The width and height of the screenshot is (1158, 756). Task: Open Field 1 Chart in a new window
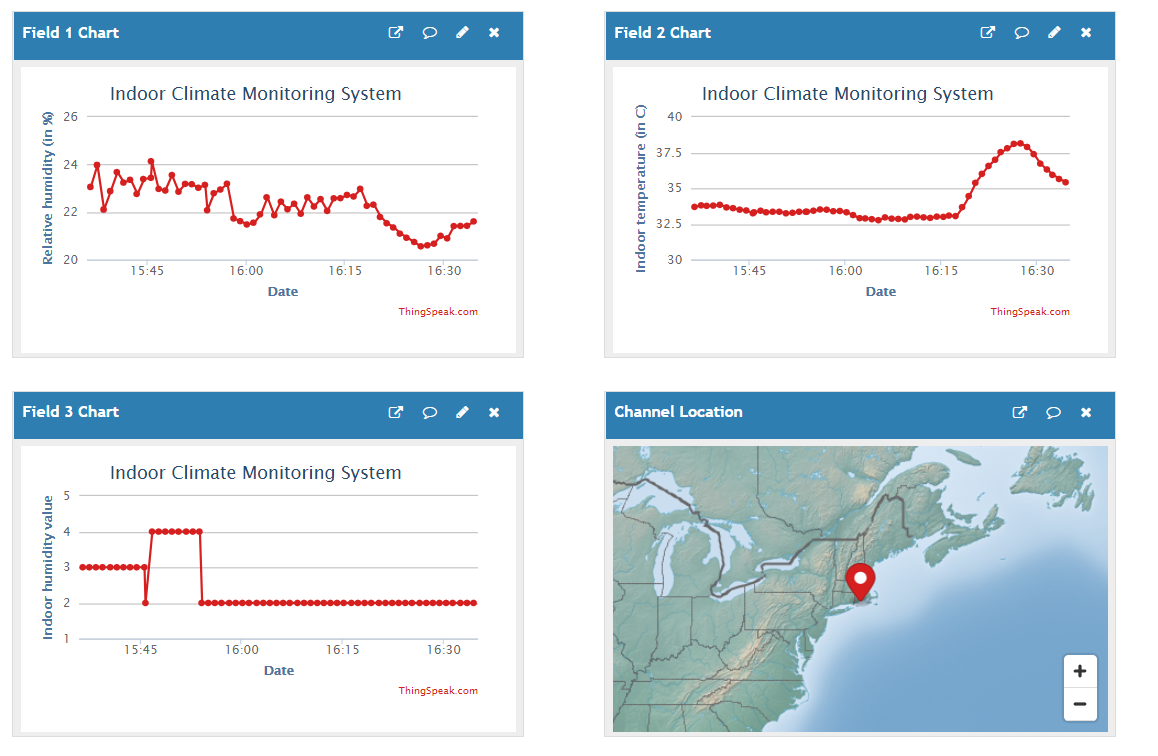(395, 32)
